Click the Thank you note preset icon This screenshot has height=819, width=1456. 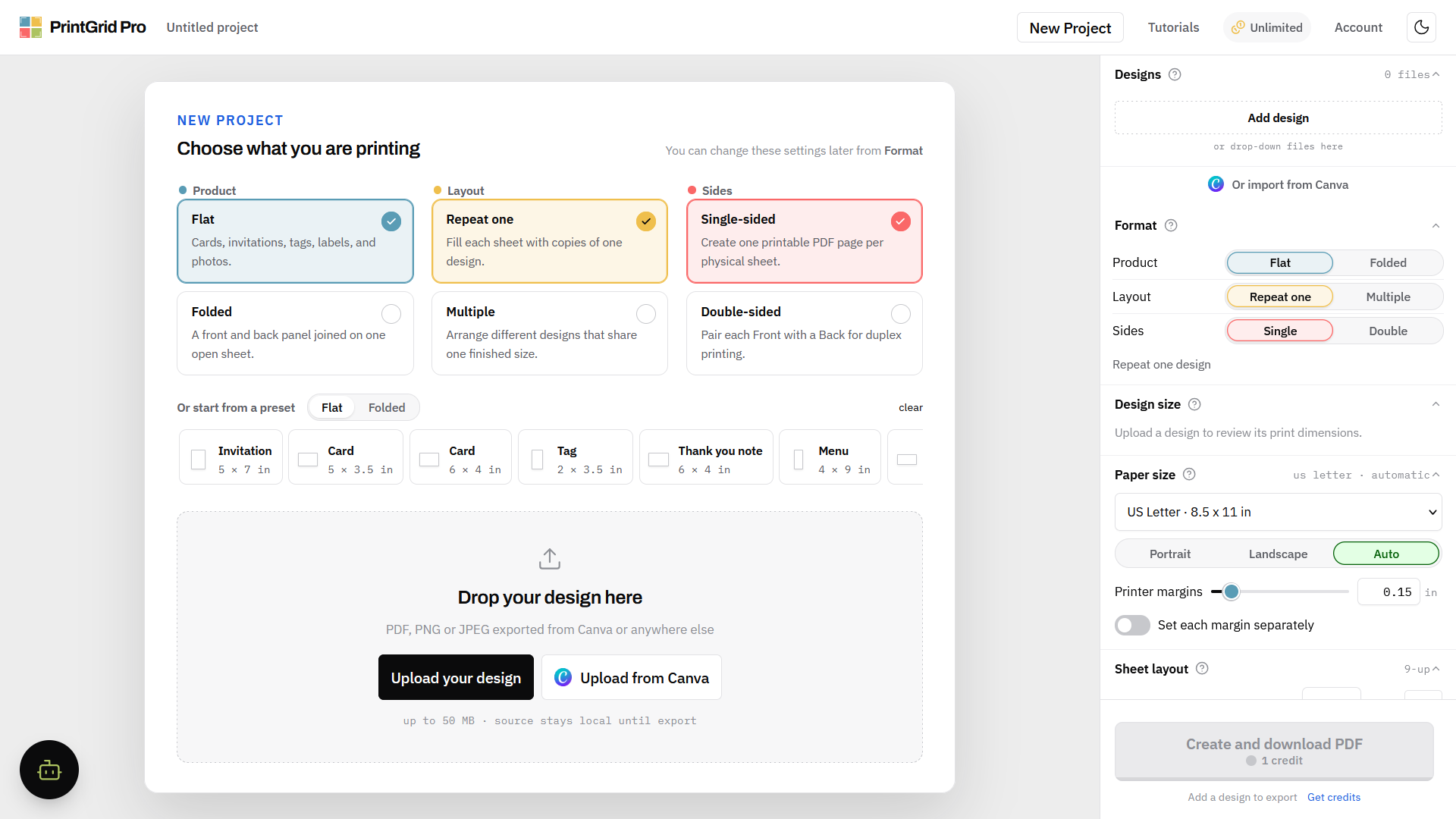tap(659, 460)
